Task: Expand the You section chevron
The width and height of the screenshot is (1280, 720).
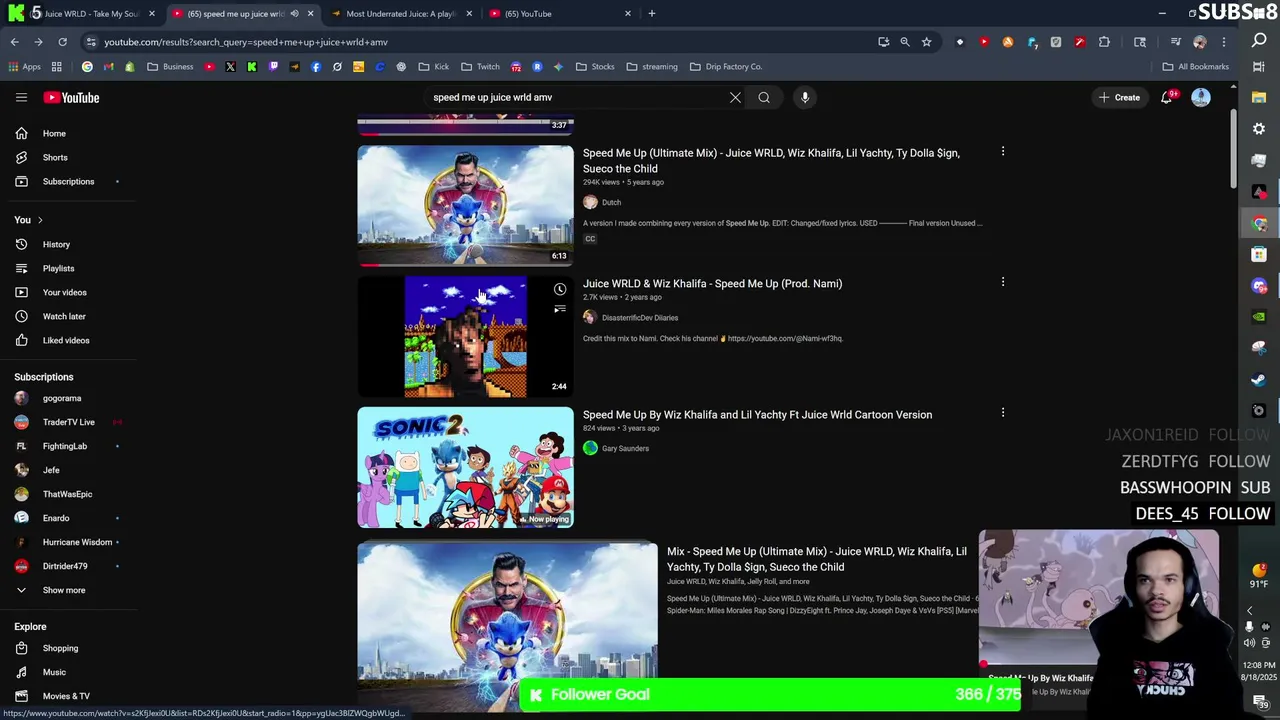Action: (x=40, y=220)
